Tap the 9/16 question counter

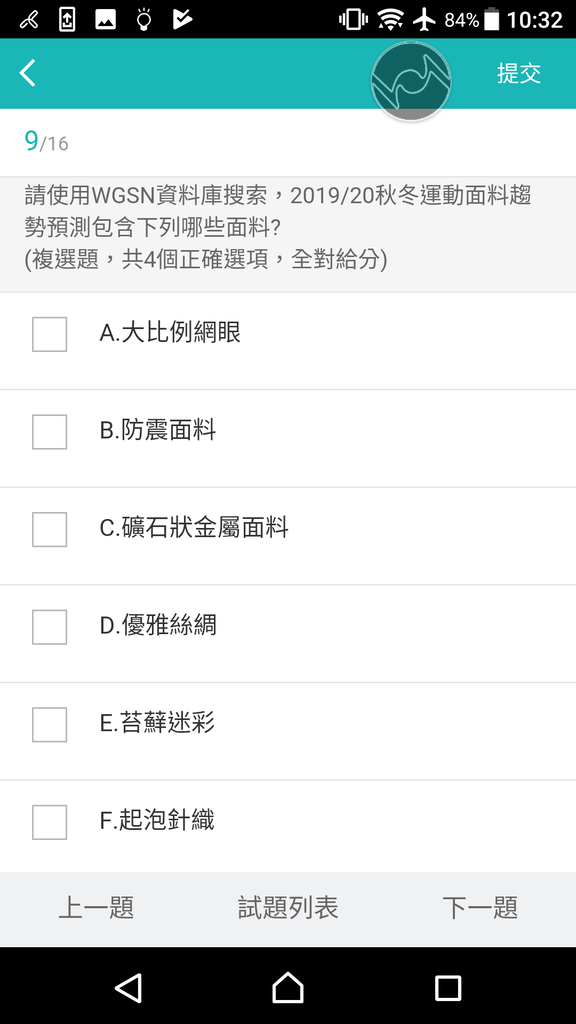[46, 141]
